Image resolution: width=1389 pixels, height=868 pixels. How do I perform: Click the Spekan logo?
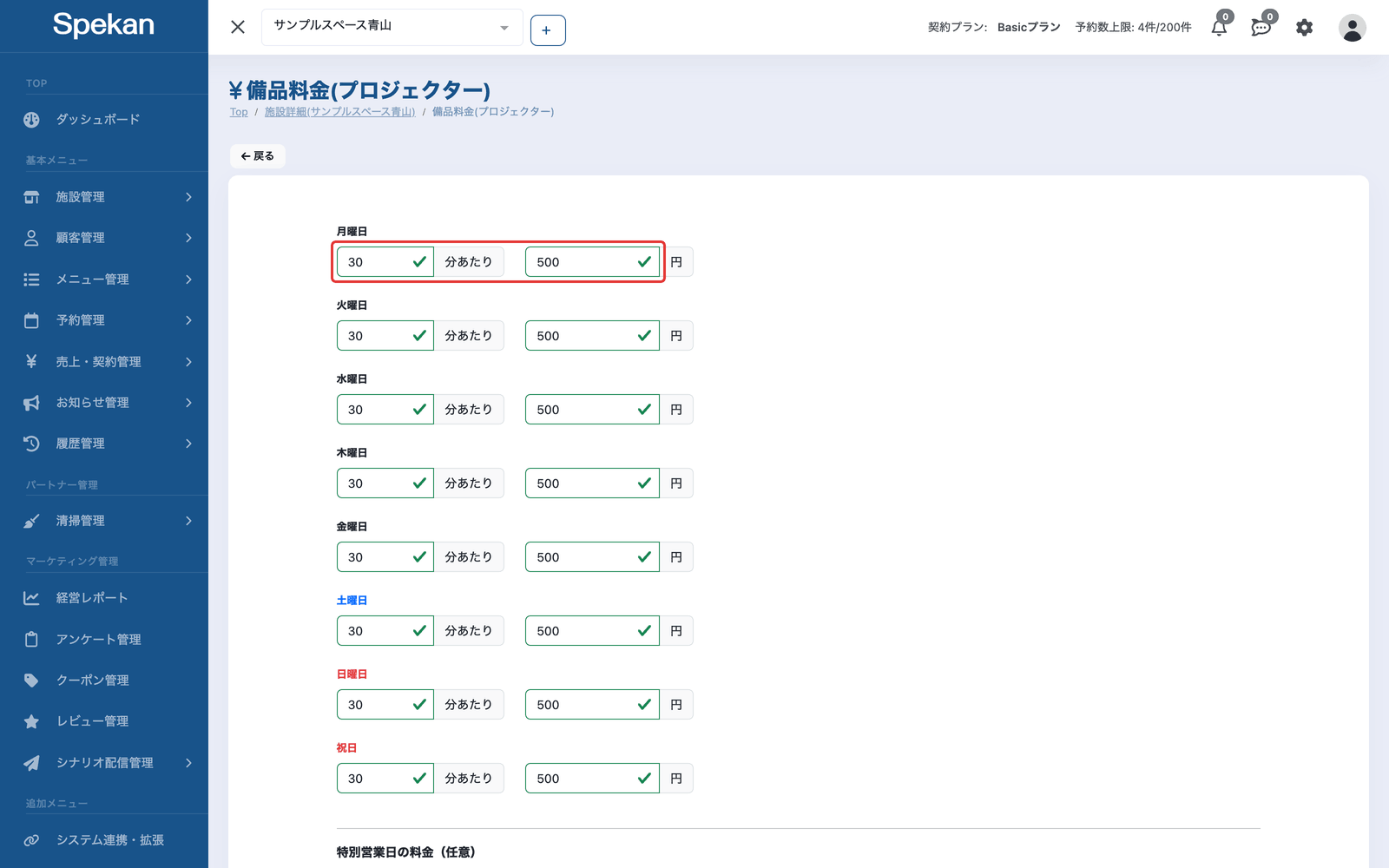[x=103, y=24]
